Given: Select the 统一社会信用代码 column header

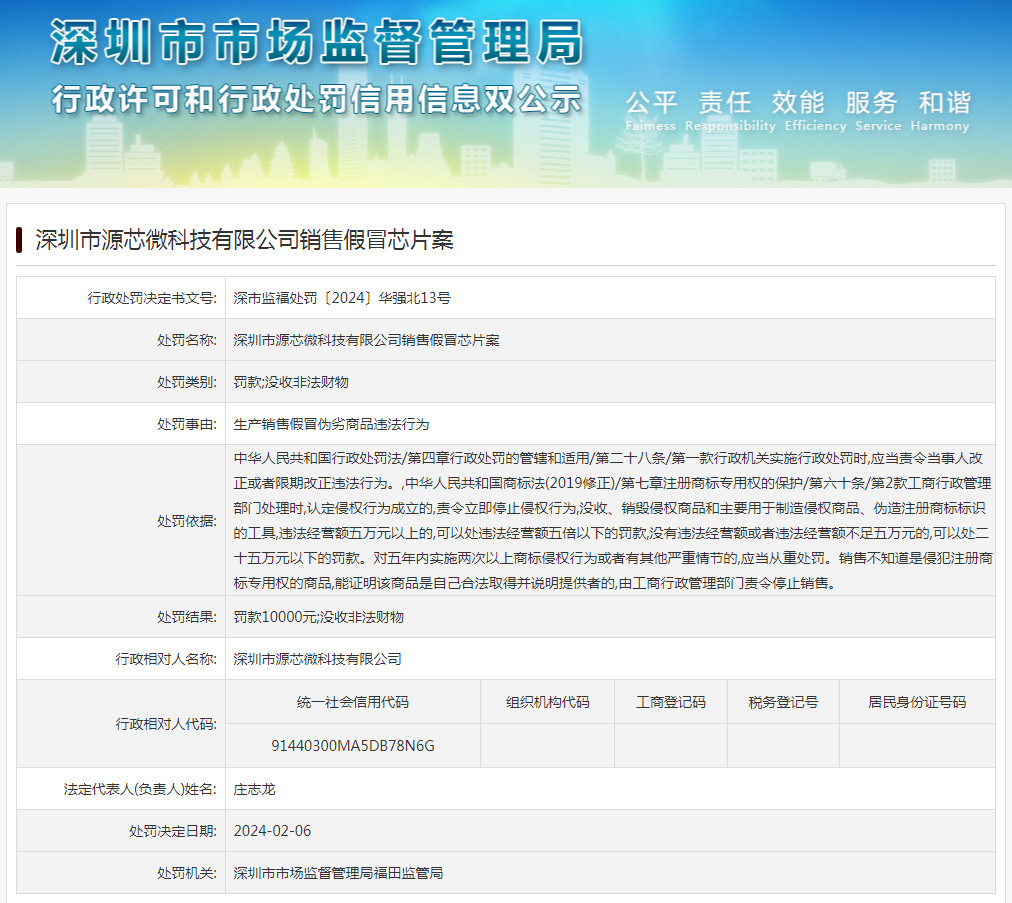Looking at the screenshot, I should click(x=353, y=702).
